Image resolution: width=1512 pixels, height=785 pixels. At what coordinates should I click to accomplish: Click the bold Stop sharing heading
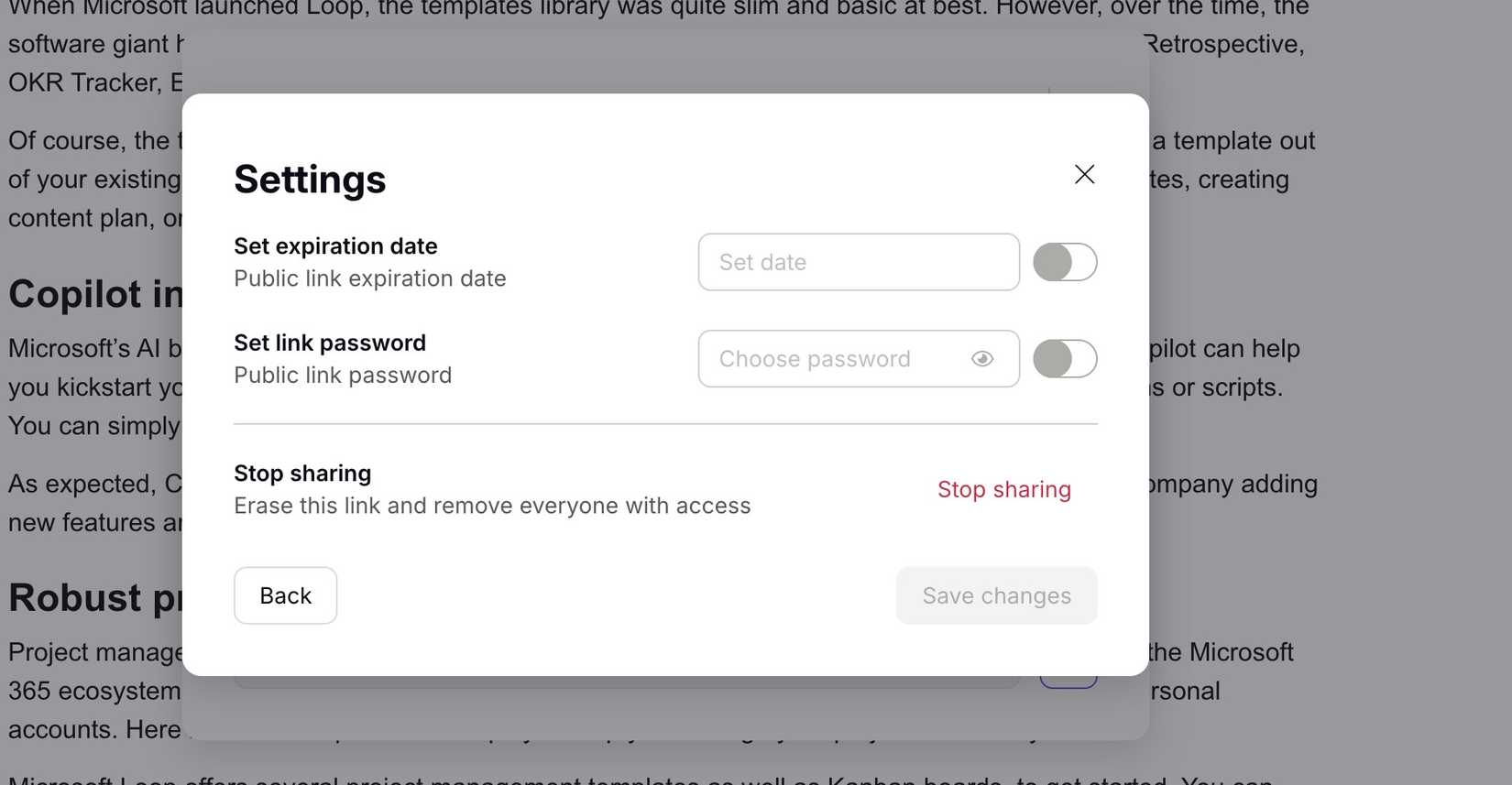pos(302,474)
